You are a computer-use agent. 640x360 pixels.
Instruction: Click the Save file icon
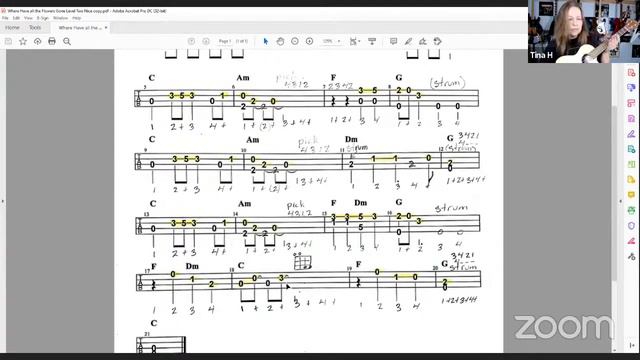[8, 41]
